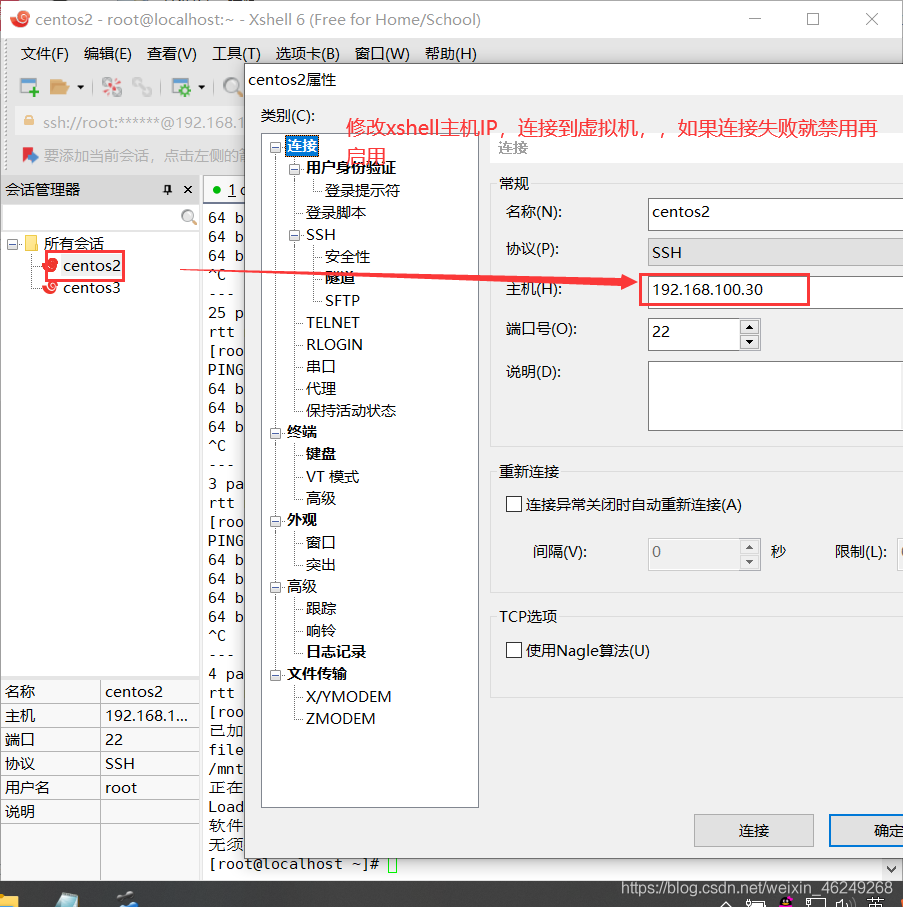This screenshot has width=903, height=907.
Task: Click the lock icon in address bar
Action: click(28, 121)
